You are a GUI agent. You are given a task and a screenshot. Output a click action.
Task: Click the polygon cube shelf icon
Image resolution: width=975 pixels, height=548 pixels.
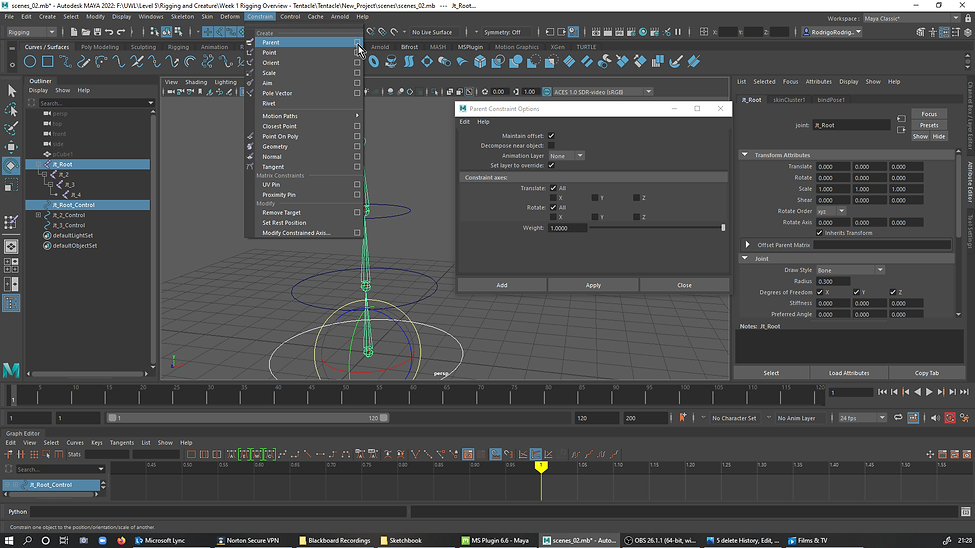click(x=480, y=62)
